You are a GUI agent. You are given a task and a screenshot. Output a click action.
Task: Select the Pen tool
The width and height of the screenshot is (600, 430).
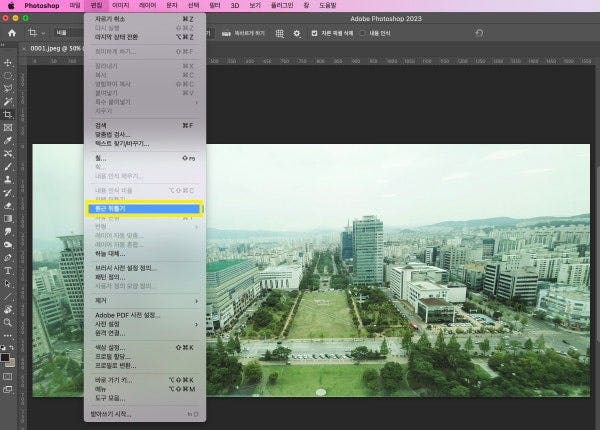coord(8,257)
